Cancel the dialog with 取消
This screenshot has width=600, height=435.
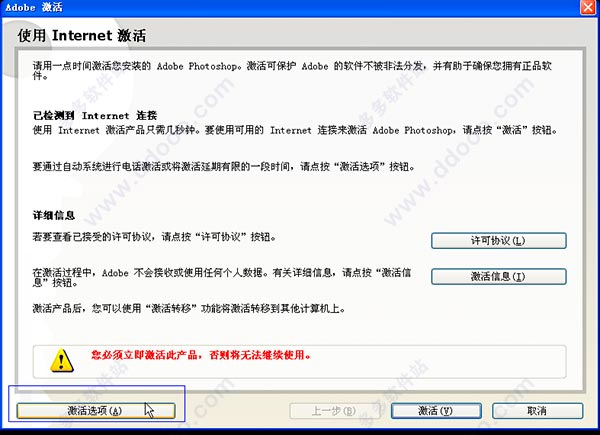tap(538, 411)
